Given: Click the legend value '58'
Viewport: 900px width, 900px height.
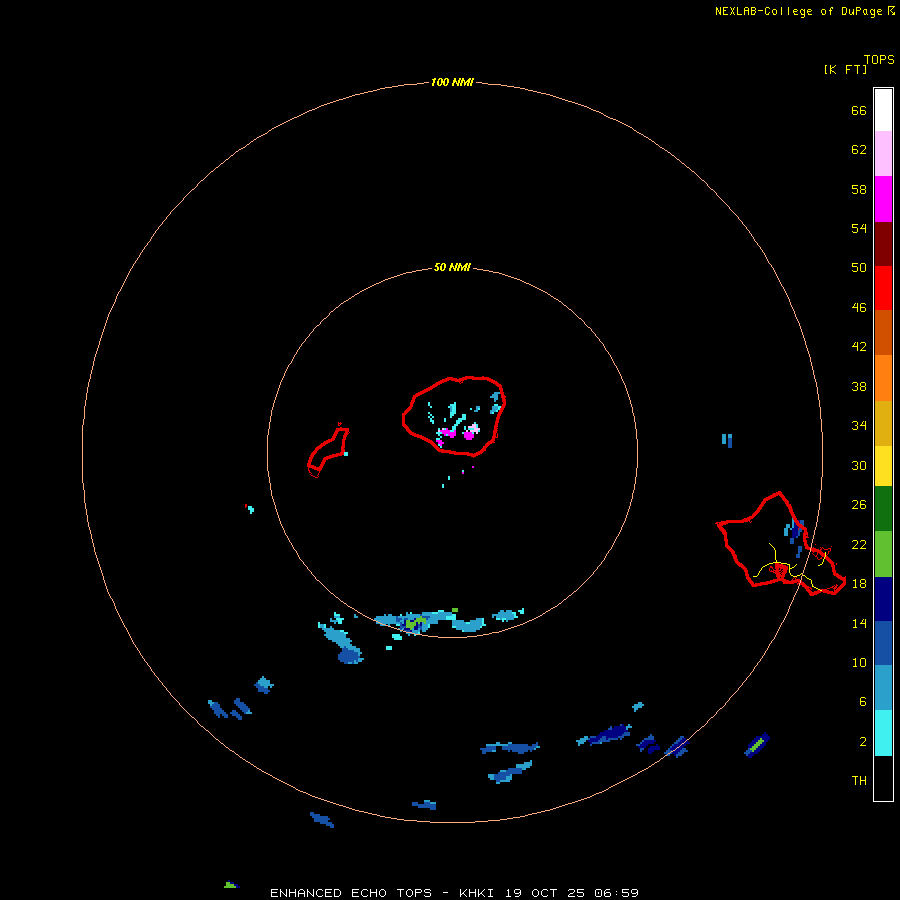Looking at the screenshot, I should pyautogui.click(x=859, y=189).
